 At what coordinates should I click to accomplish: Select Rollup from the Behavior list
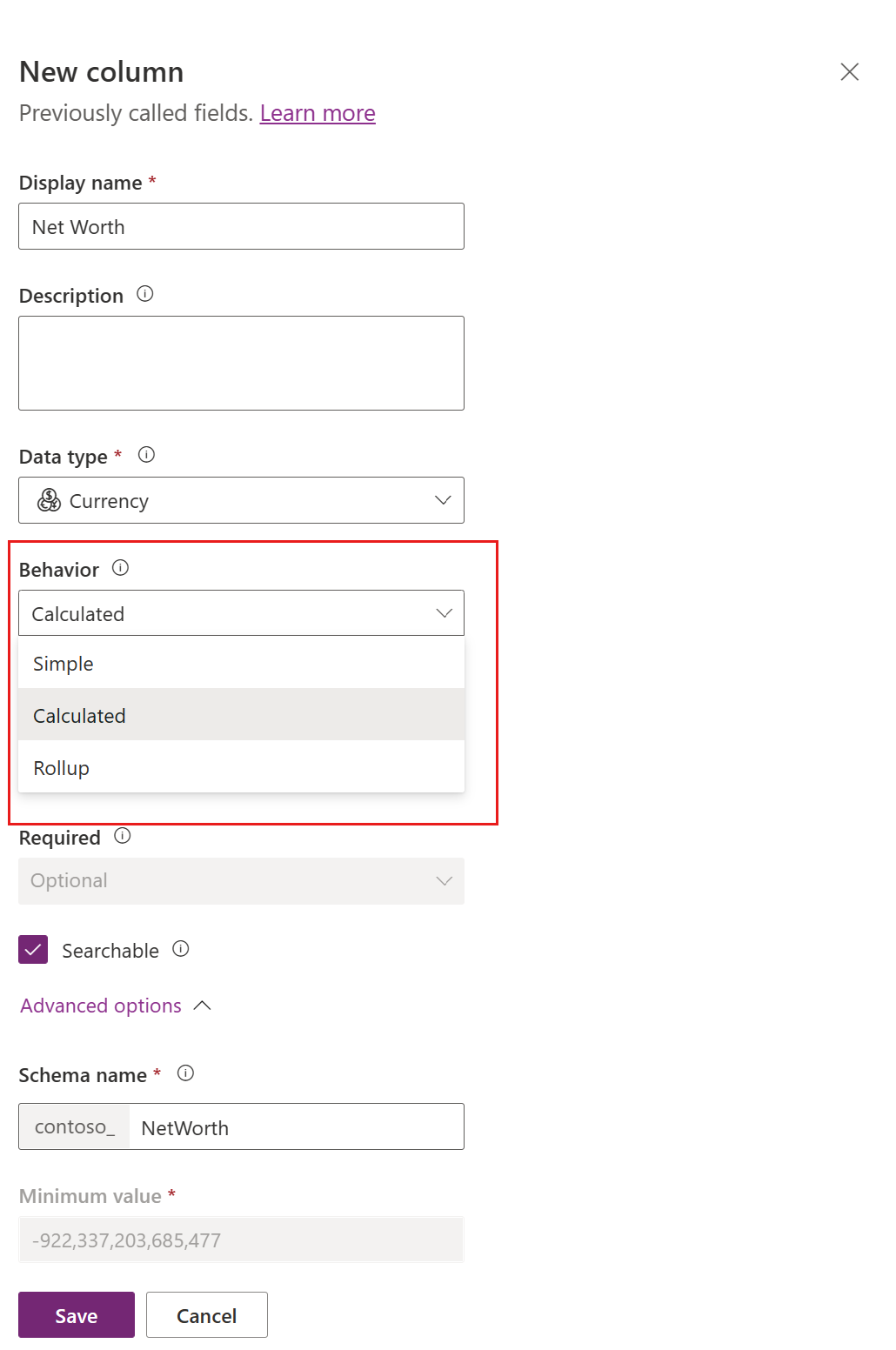pyautogui.click(x=61, y=767)
